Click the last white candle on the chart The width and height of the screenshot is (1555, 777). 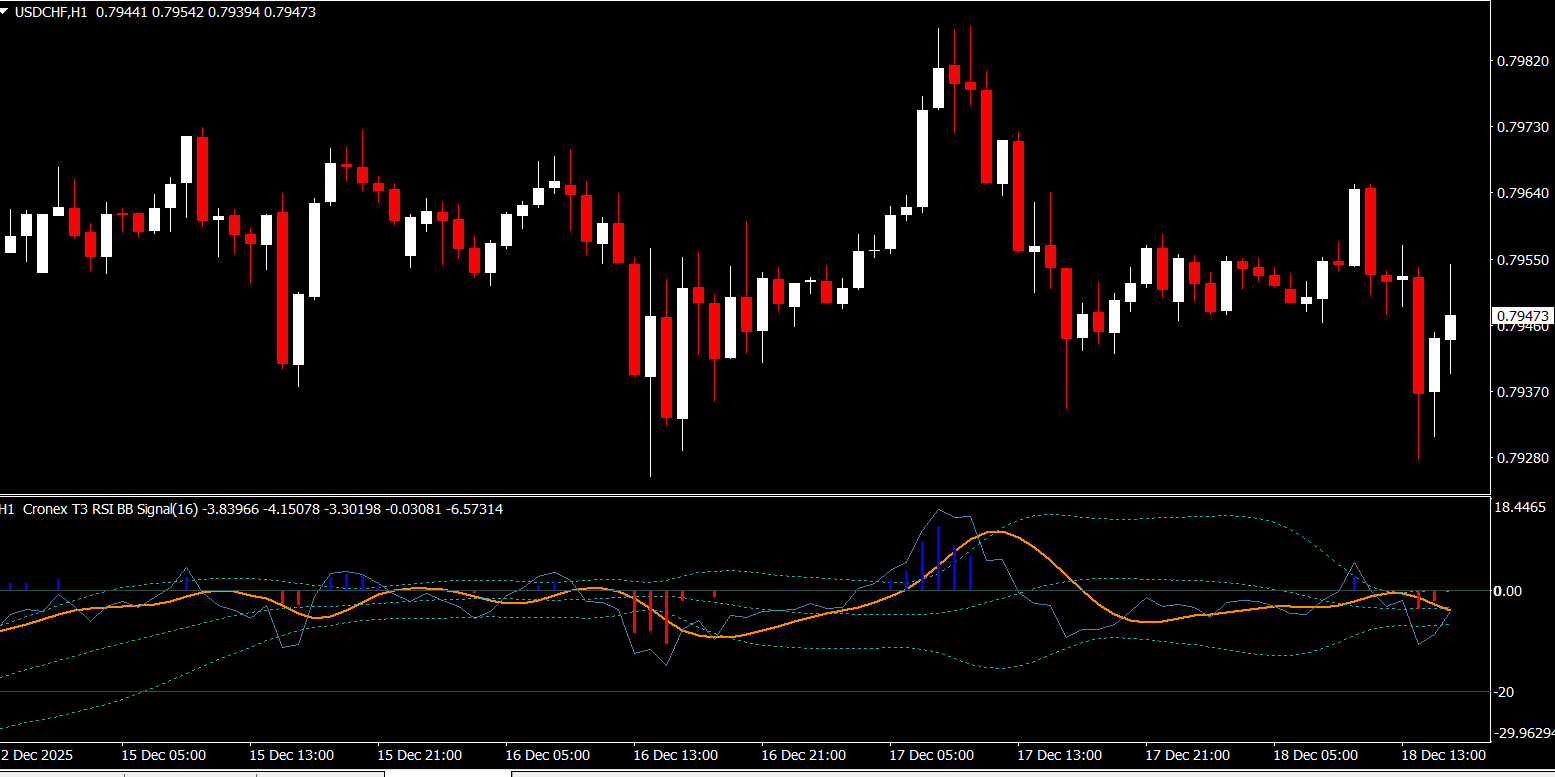tap(1450, 327)
